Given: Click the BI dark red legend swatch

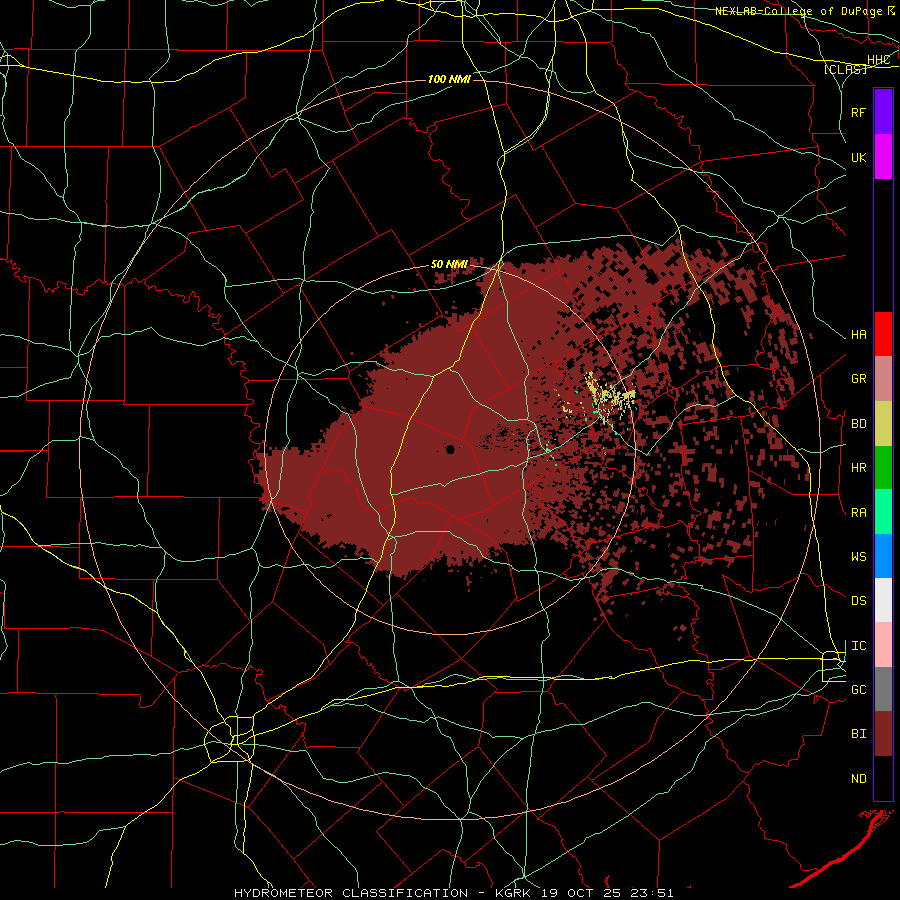Looking at the screenshot, I should click(883, 734).
